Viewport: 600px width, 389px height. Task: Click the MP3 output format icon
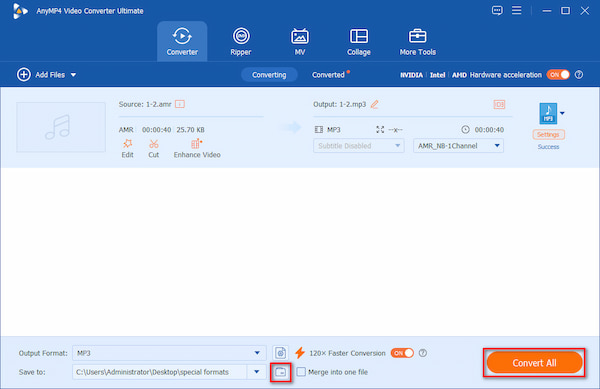pos(548,113)
